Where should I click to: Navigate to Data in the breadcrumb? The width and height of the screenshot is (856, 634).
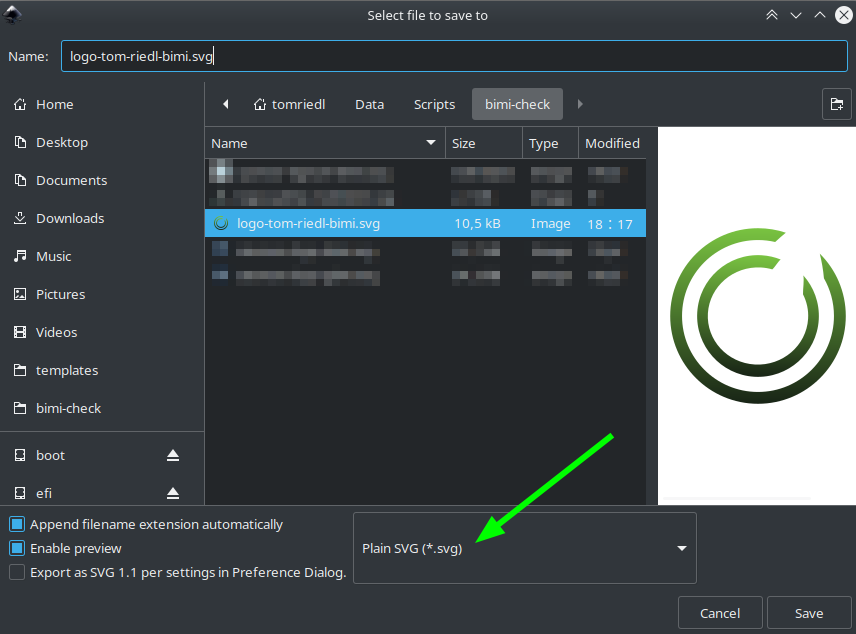369,103
